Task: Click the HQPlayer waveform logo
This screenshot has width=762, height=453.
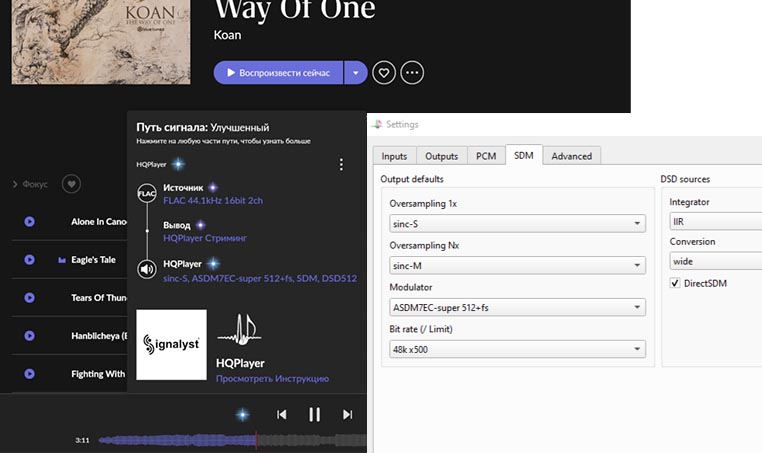Action: tap(240, 331)
